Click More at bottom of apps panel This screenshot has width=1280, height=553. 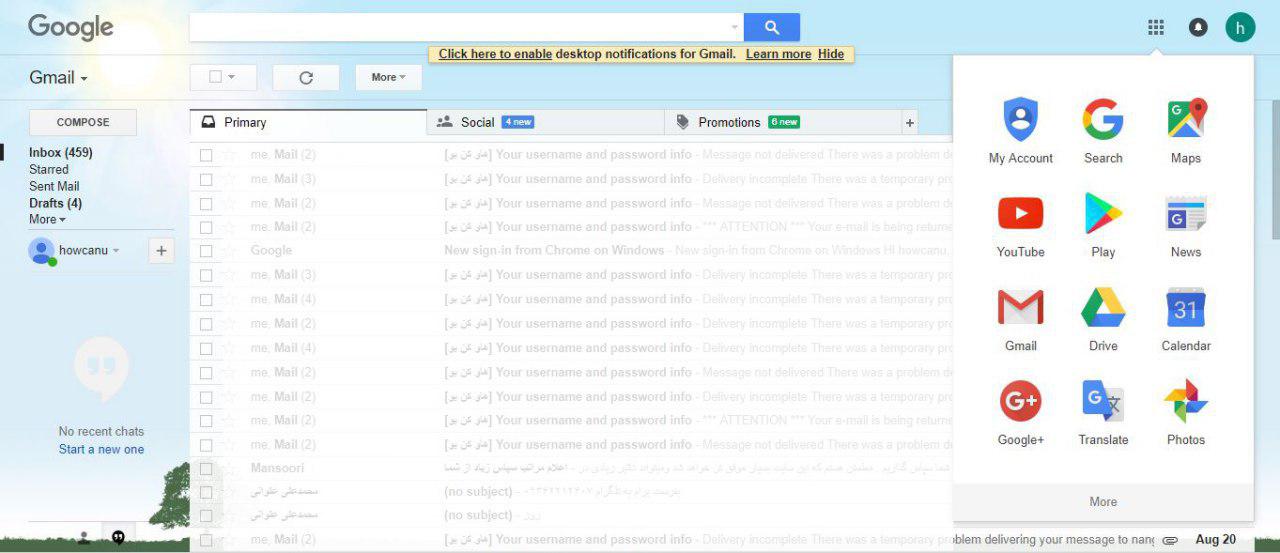click(1103, 502)
